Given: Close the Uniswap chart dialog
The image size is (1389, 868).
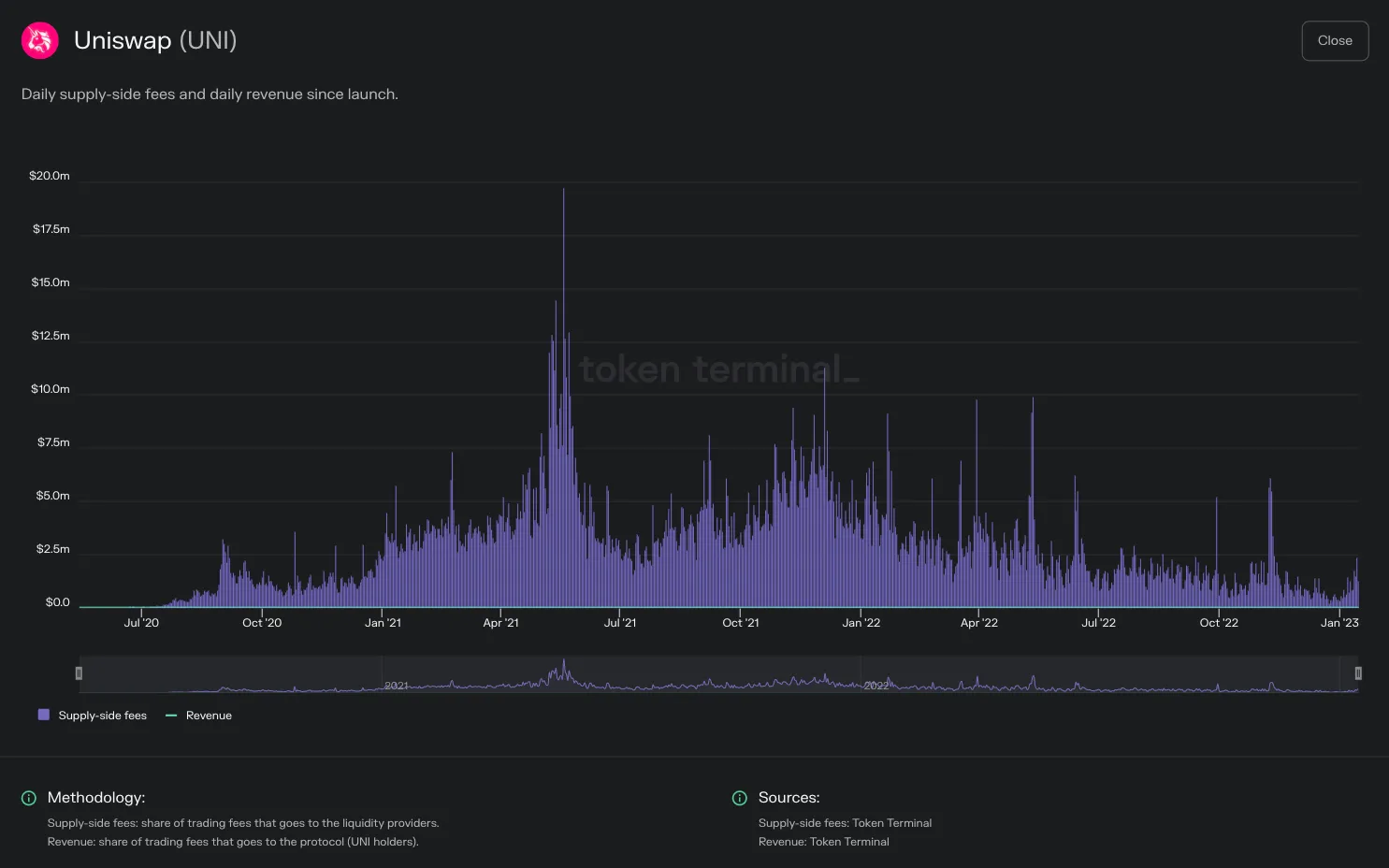Looking at the screenshot, I should (x=1335, y=41).
